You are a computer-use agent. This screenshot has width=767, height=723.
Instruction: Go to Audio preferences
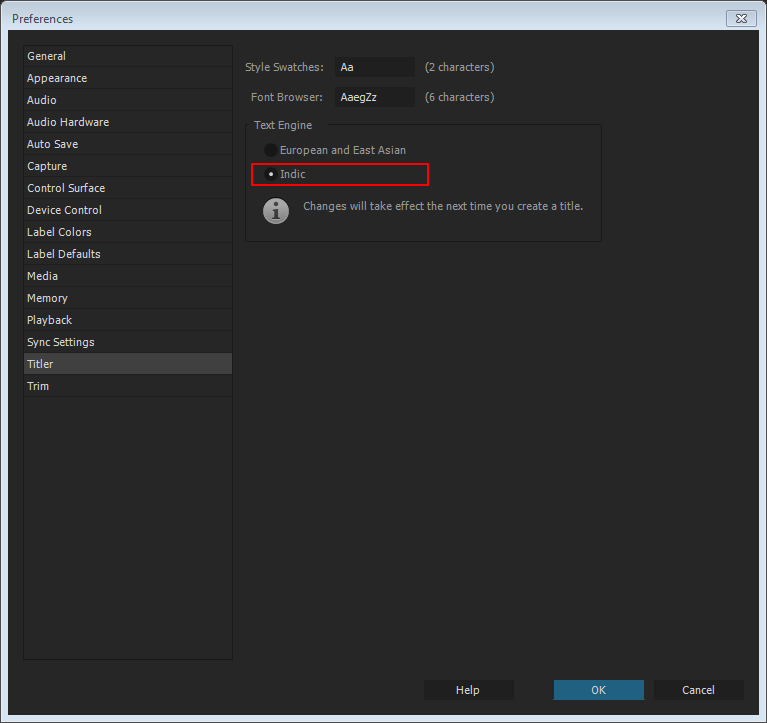pos(42,100)
